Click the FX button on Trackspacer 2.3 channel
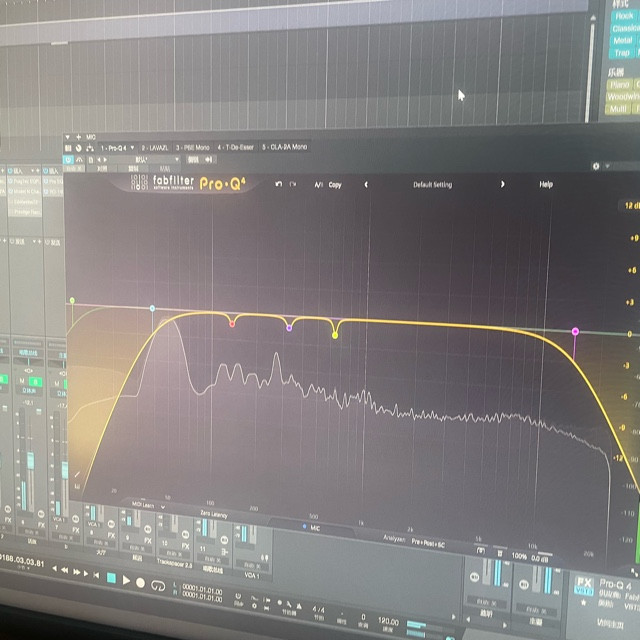 tap(185, 546)
